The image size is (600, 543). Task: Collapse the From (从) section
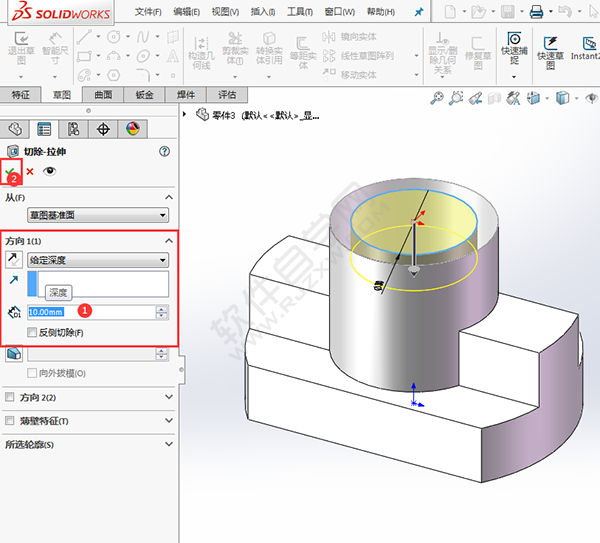[169, 197]
